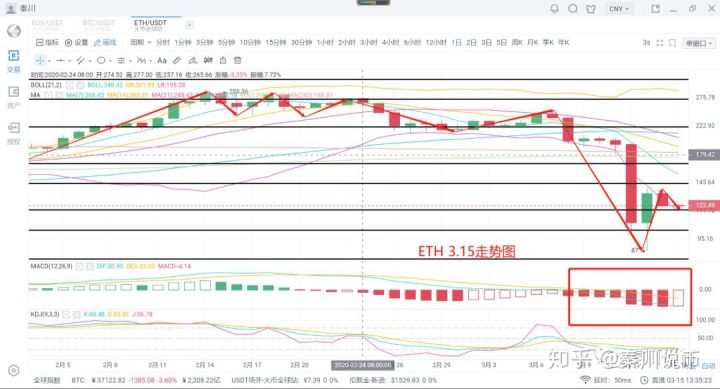Click the 指标 indicators button
Screen dimensions: 720x389
coord(47,42)
